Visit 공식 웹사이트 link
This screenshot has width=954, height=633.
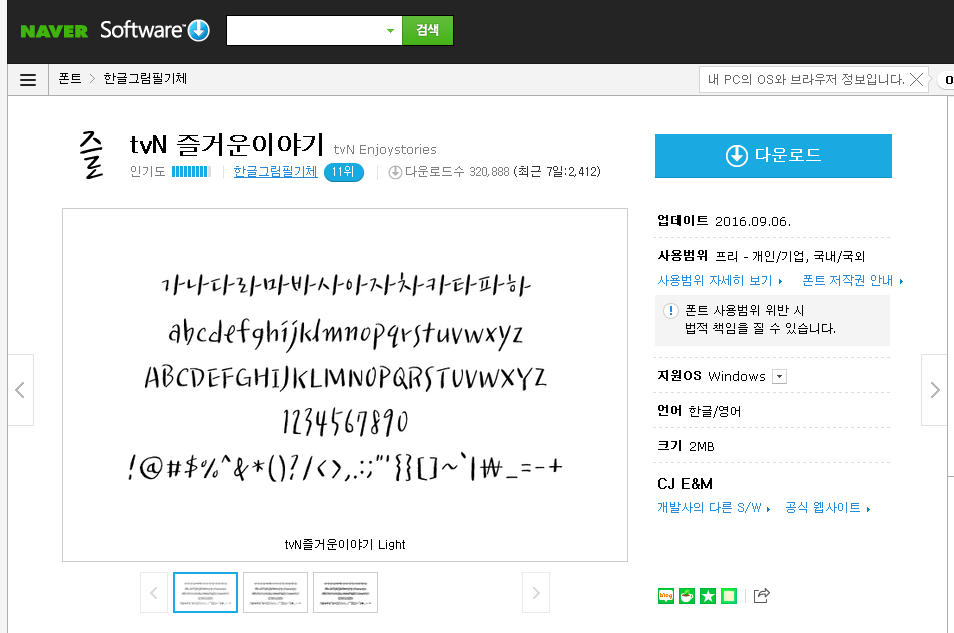[x=827, y=508]
